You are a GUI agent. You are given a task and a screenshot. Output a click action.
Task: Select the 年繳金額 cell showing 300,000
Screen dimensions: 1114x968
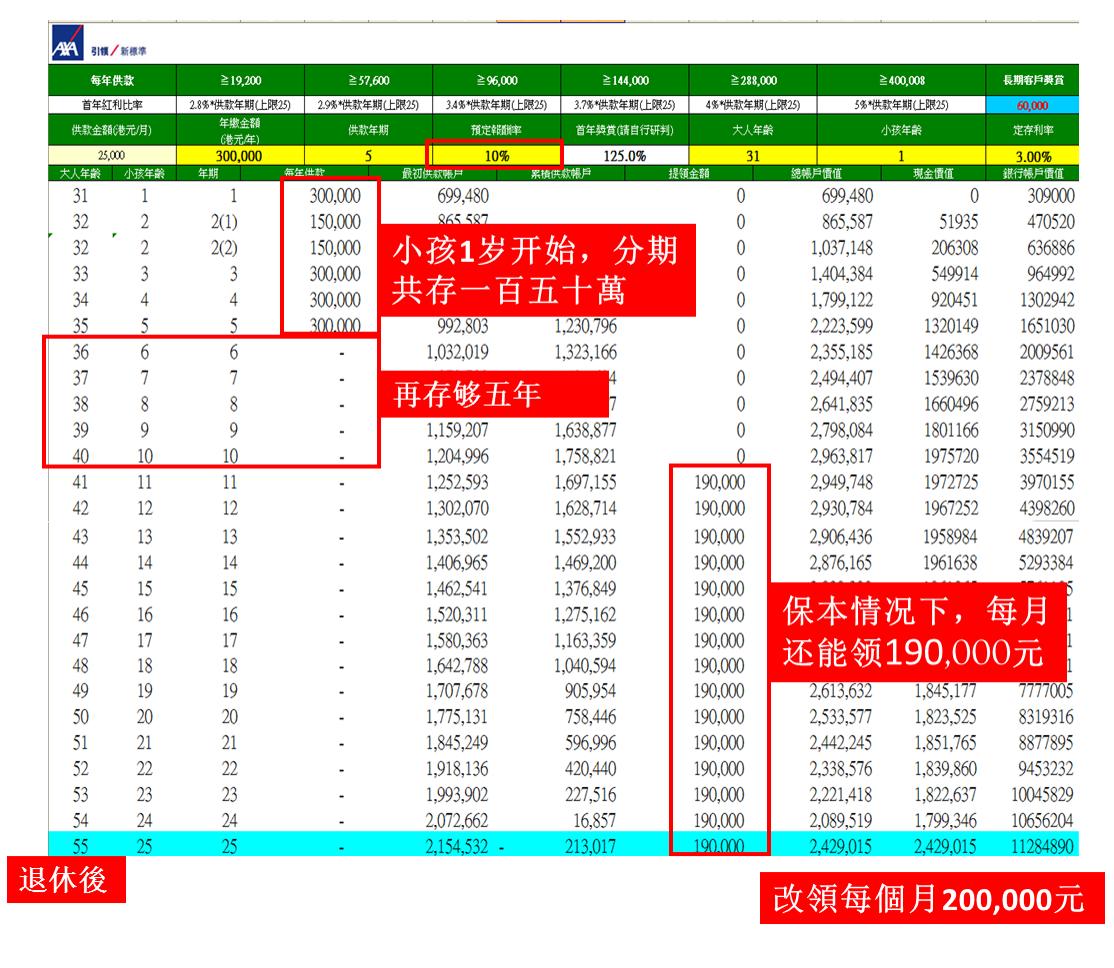tap(240, 156)
